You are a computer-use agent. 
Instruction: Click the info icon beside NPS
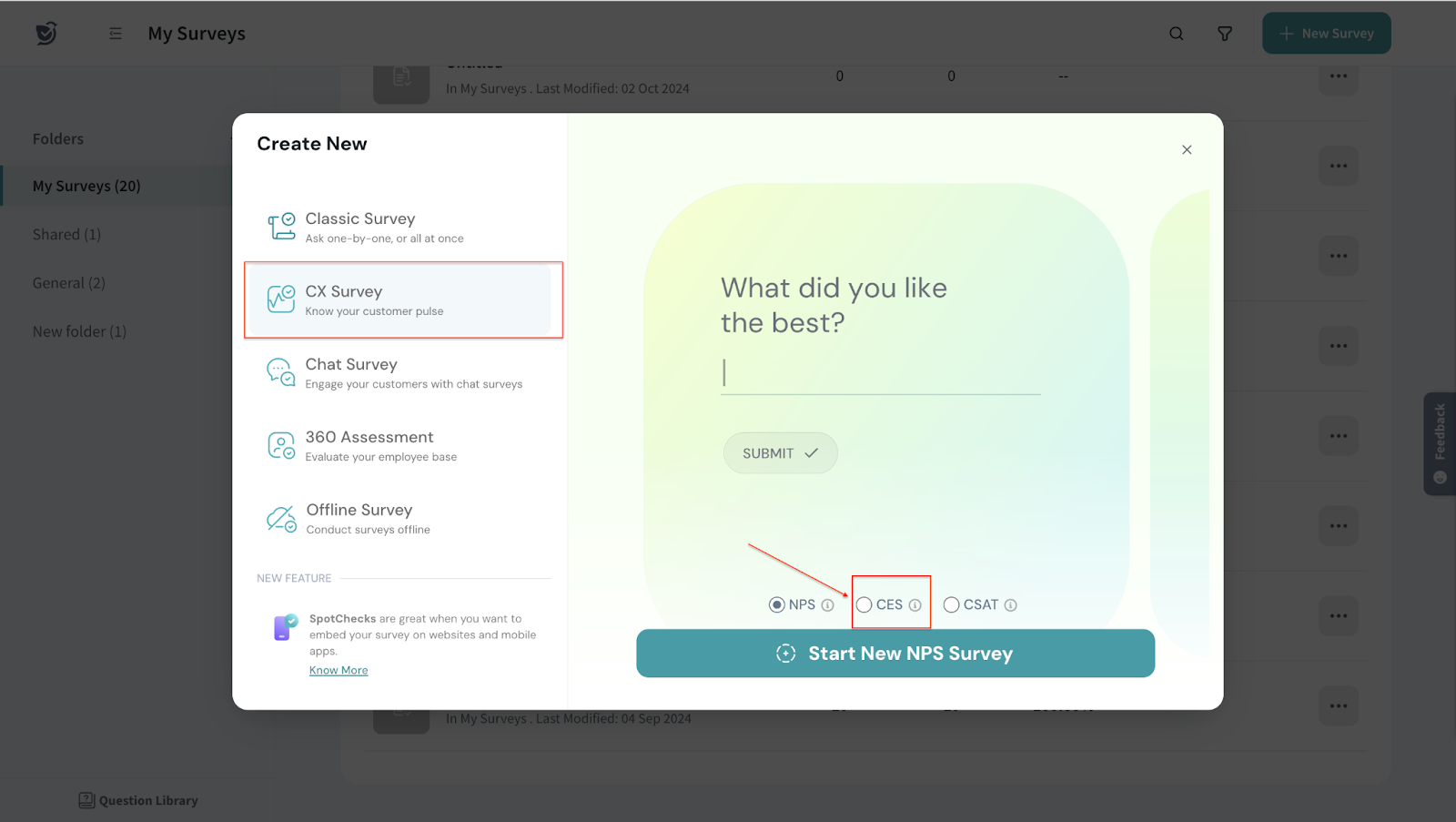click(x=827, y=605)
